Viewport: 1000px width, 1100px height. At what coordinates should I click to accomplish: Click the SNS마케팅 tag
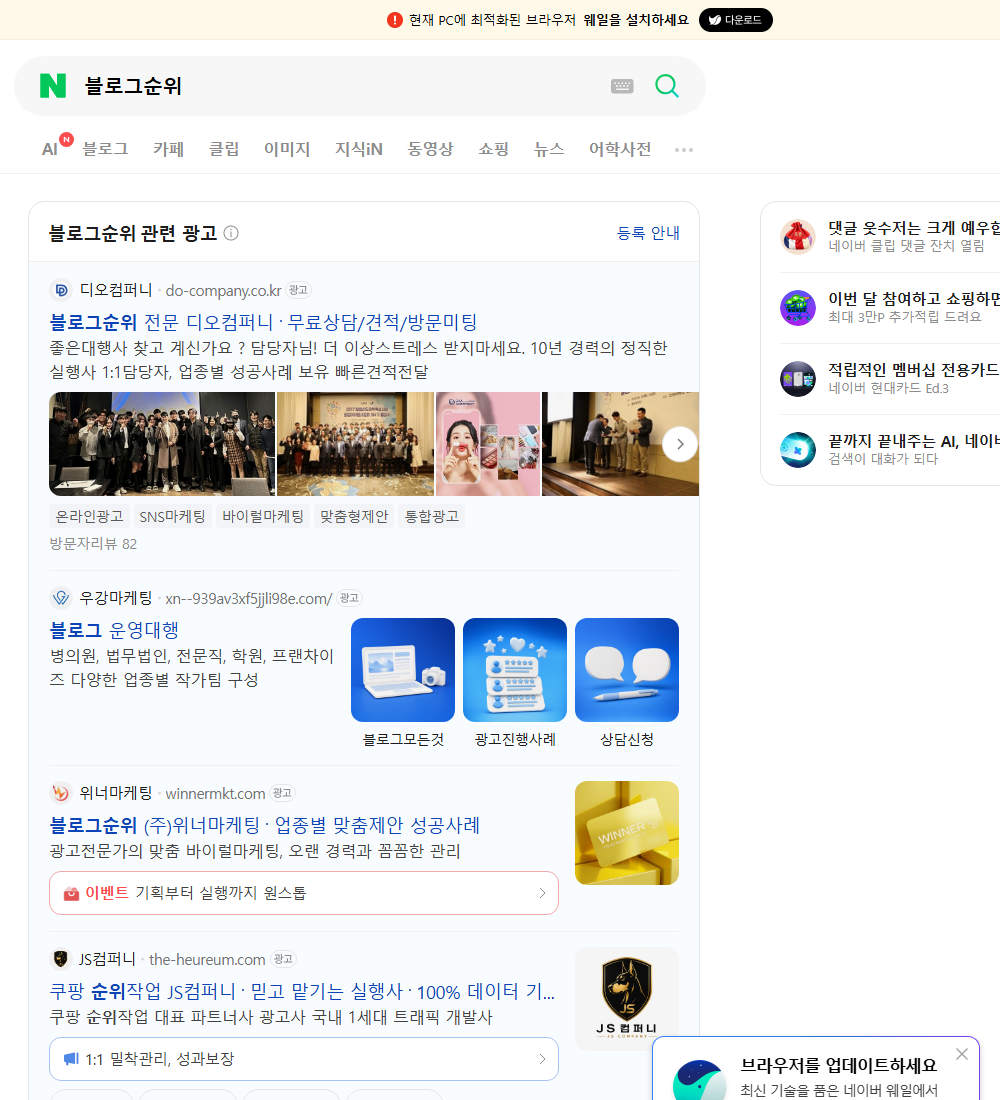pos(172,516)
